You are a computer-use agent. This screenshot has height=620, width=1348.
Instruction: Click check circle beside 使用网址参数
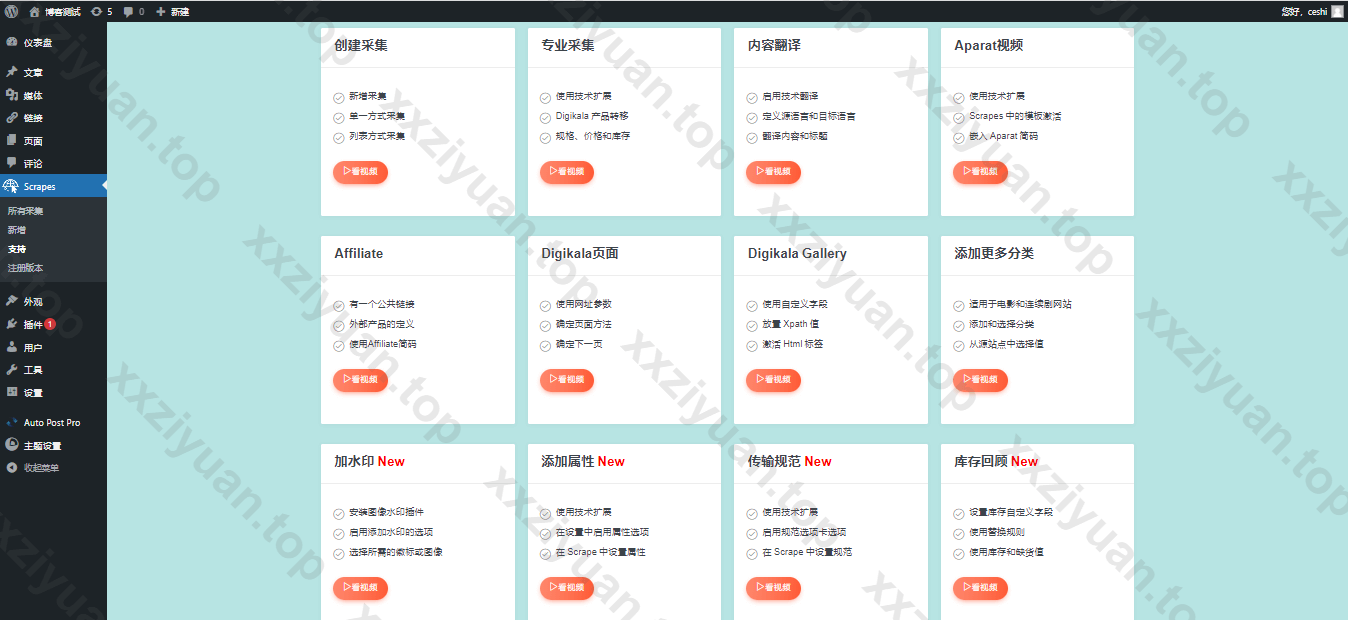(x=546, y=305)
